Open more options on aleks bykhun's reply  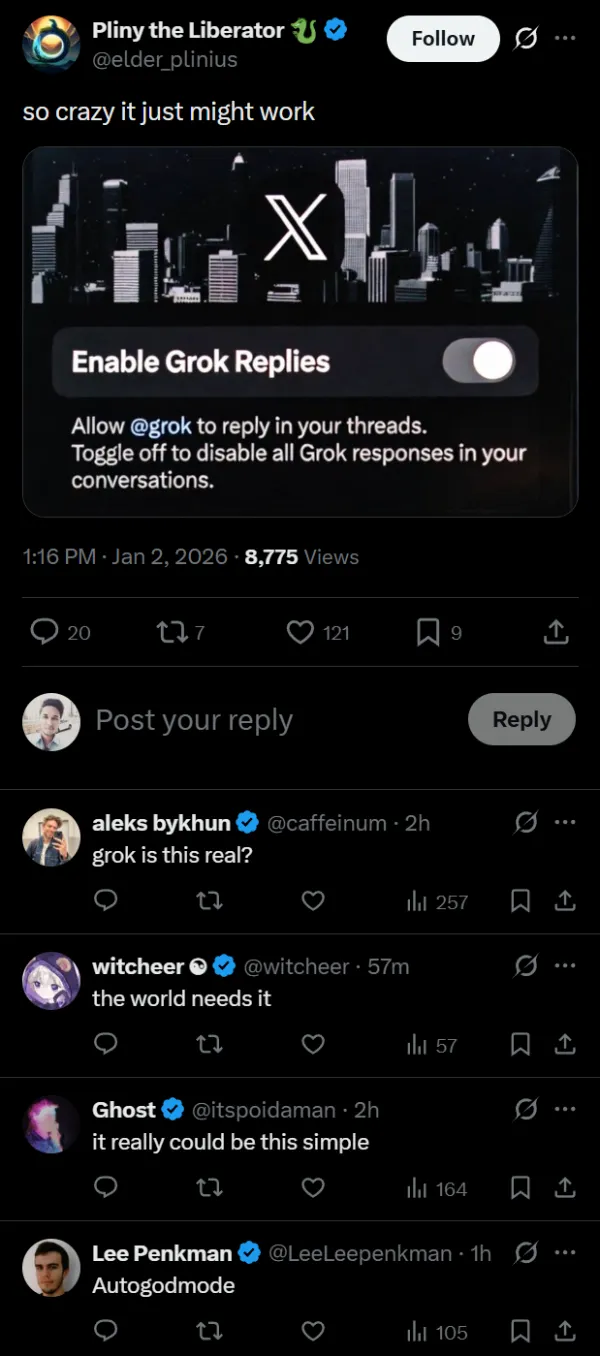pyautogui.click(x=565, y=822)
